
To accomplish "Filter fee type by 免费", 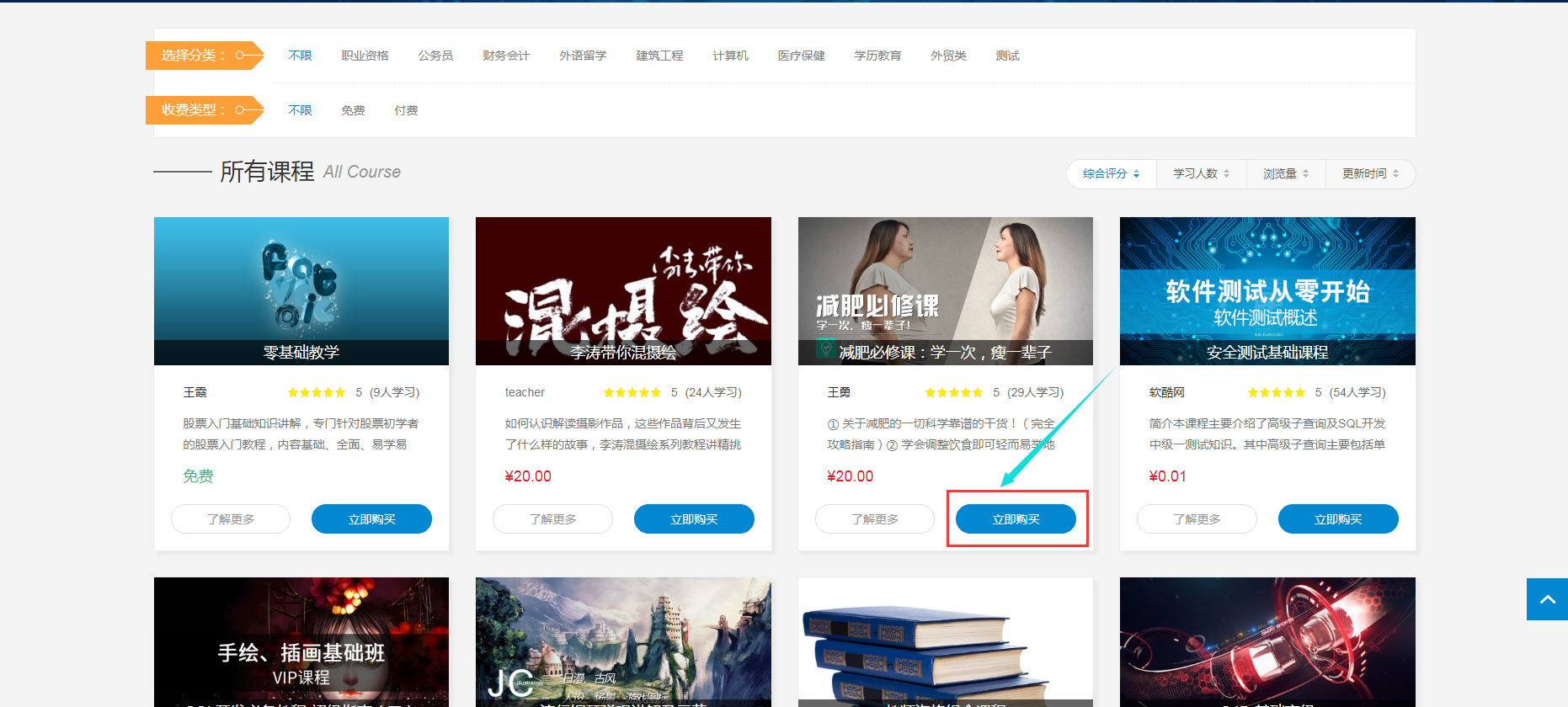I will tap(353, 110).
